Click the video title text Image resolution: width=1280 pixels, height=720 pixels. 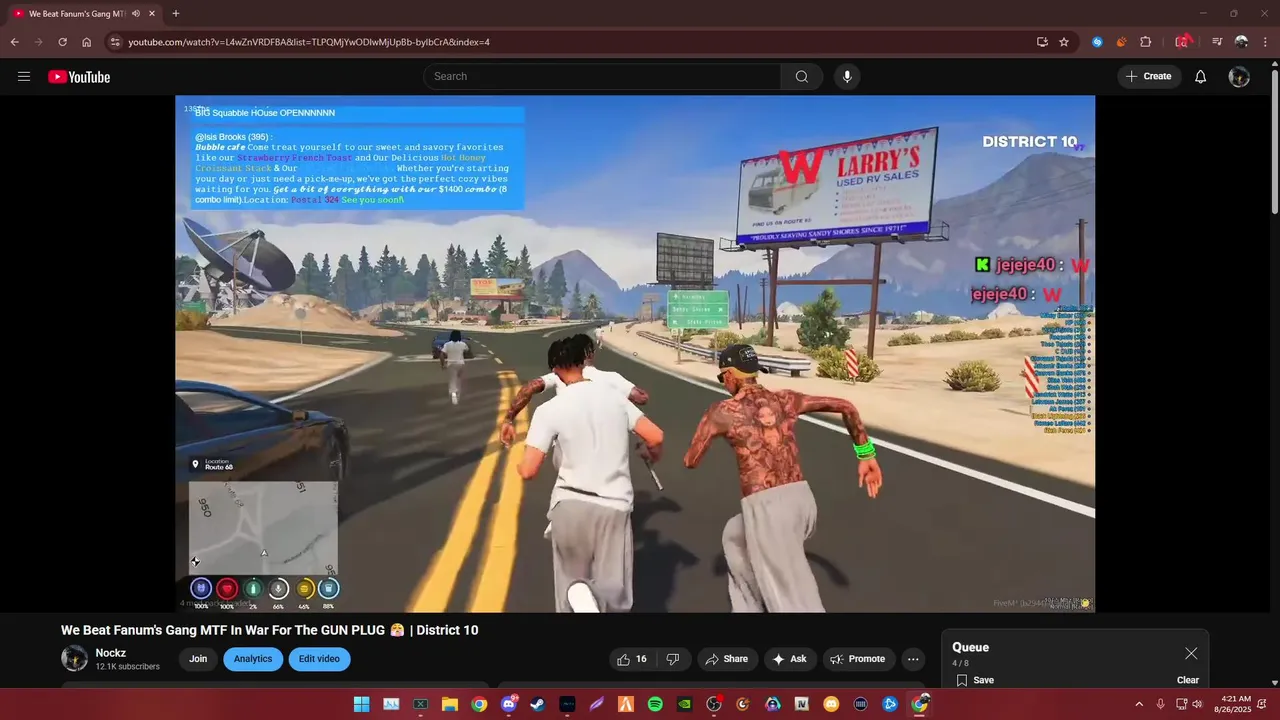(270, 630)
